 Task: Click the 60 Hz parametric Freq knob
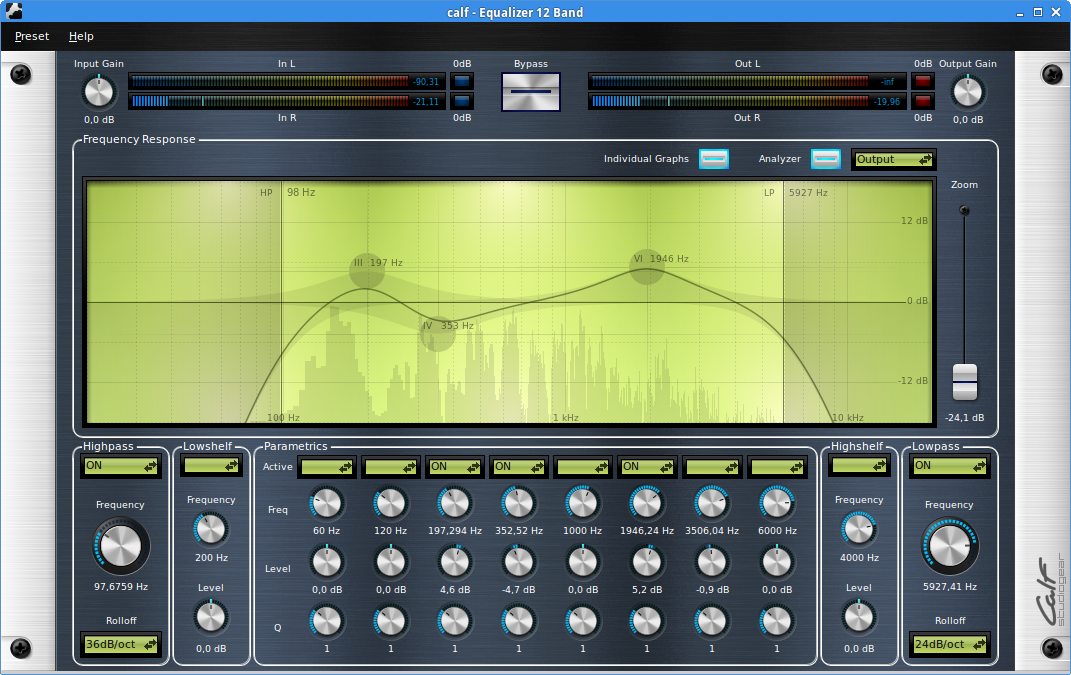(326, 503)
